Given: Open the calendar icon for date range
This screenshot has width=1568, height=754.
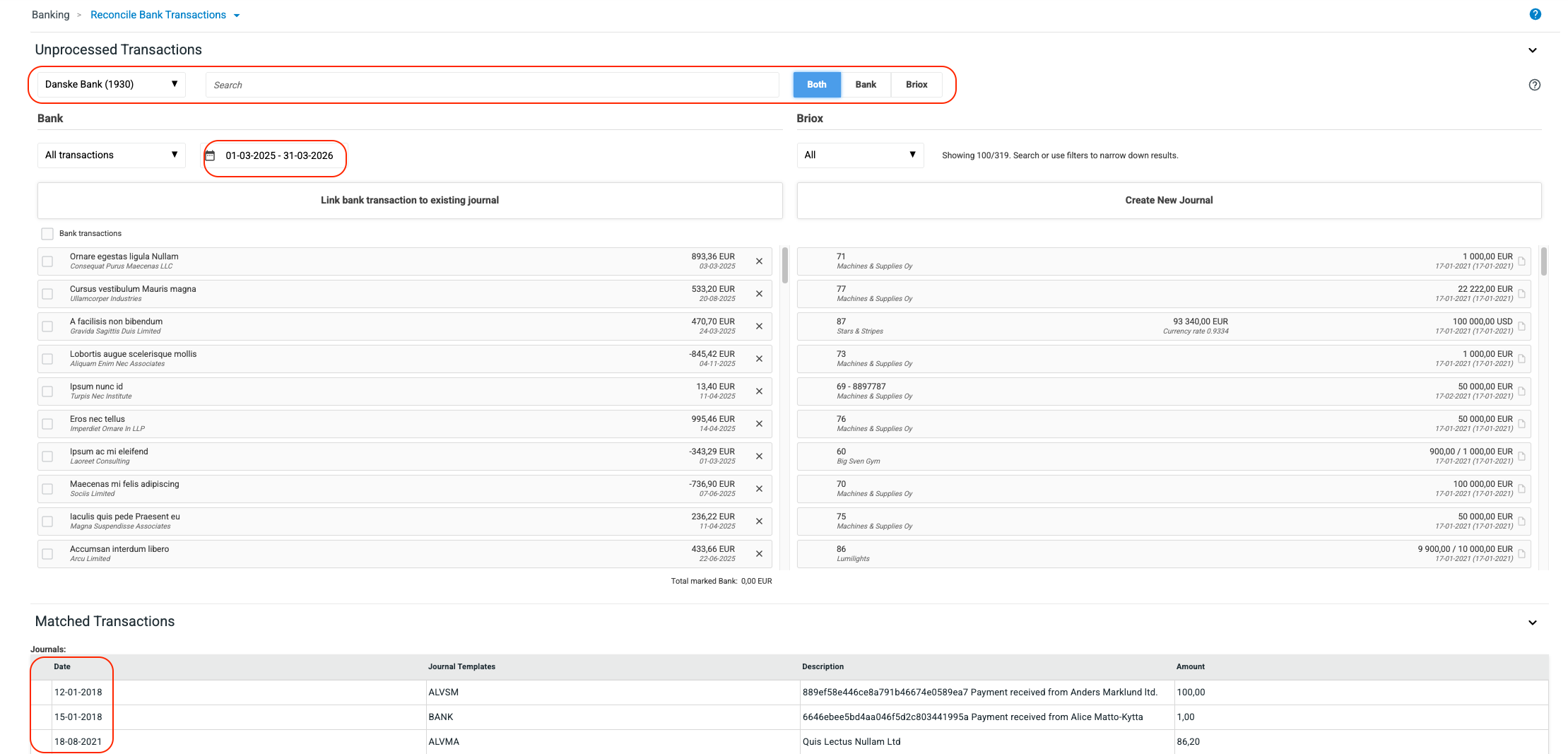Looking at the screenshot, I should pyautogui.click(x=210, y=155).
